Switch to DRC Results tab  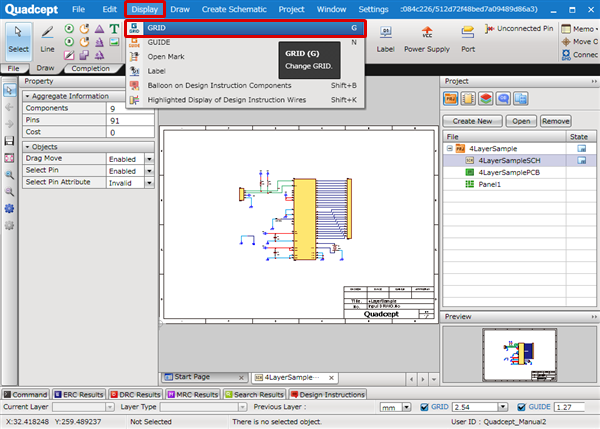(x=135, y=395)
